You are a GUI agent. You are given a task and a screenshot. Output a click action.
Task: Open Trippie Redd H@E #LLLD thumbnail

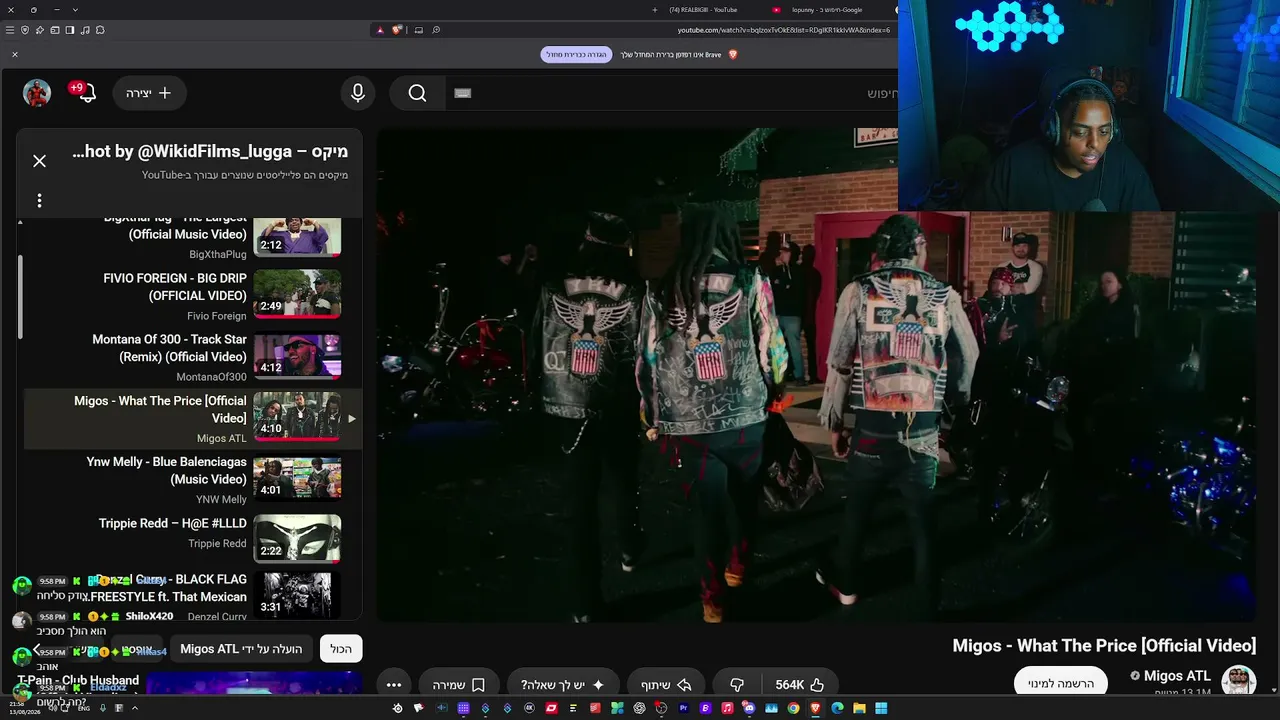tap(297, 539)
